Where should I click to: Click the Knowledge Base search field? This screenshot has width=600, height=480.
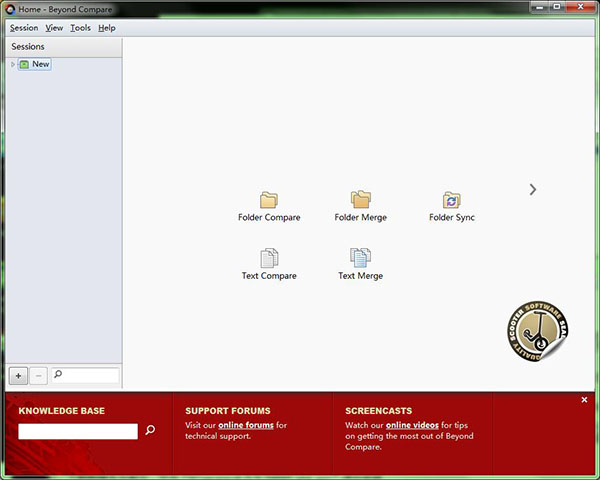78,431
